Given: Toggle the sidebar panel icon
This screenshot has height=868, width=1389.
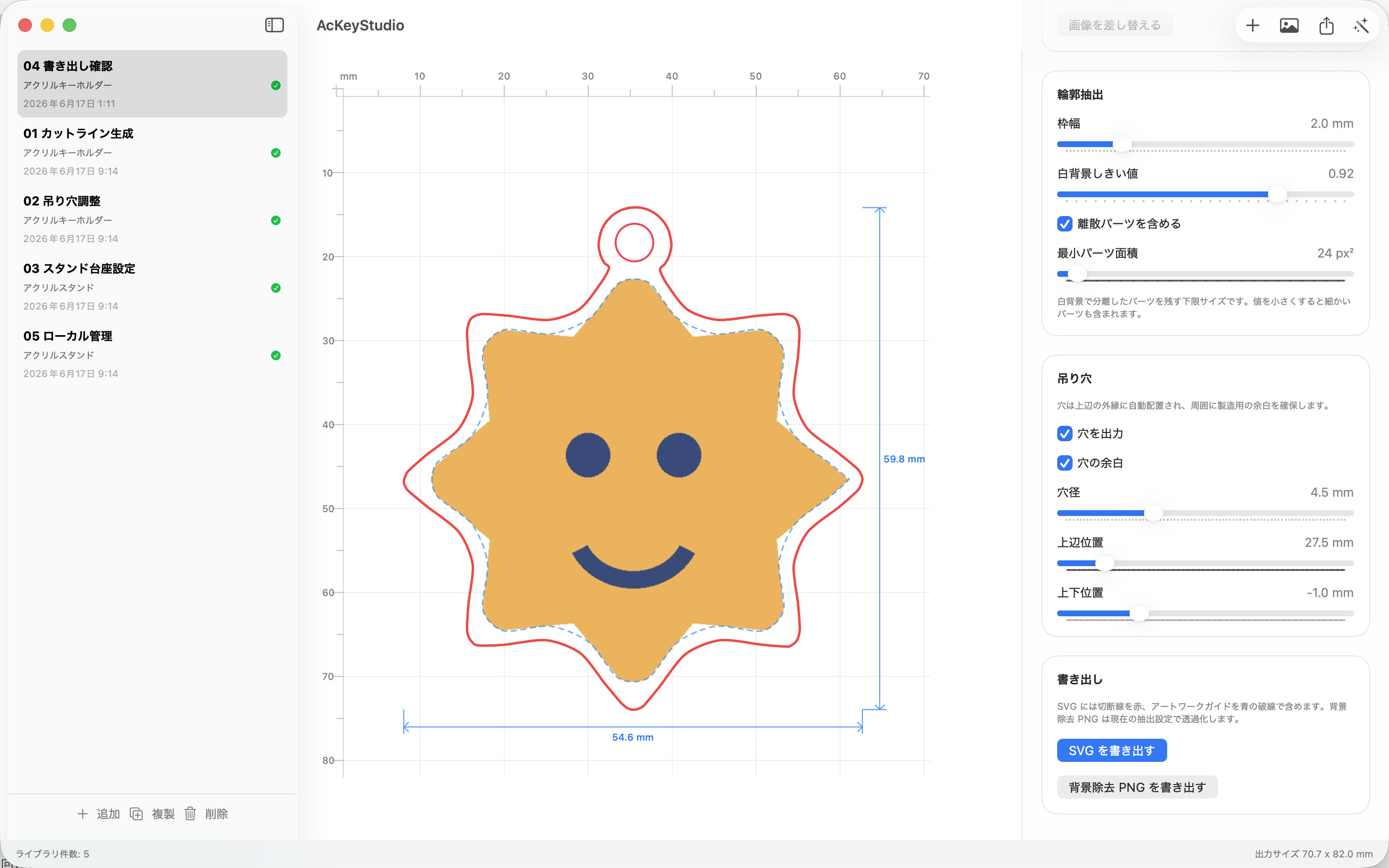Looking at the screenshot, I should click(x=274, y=25).
